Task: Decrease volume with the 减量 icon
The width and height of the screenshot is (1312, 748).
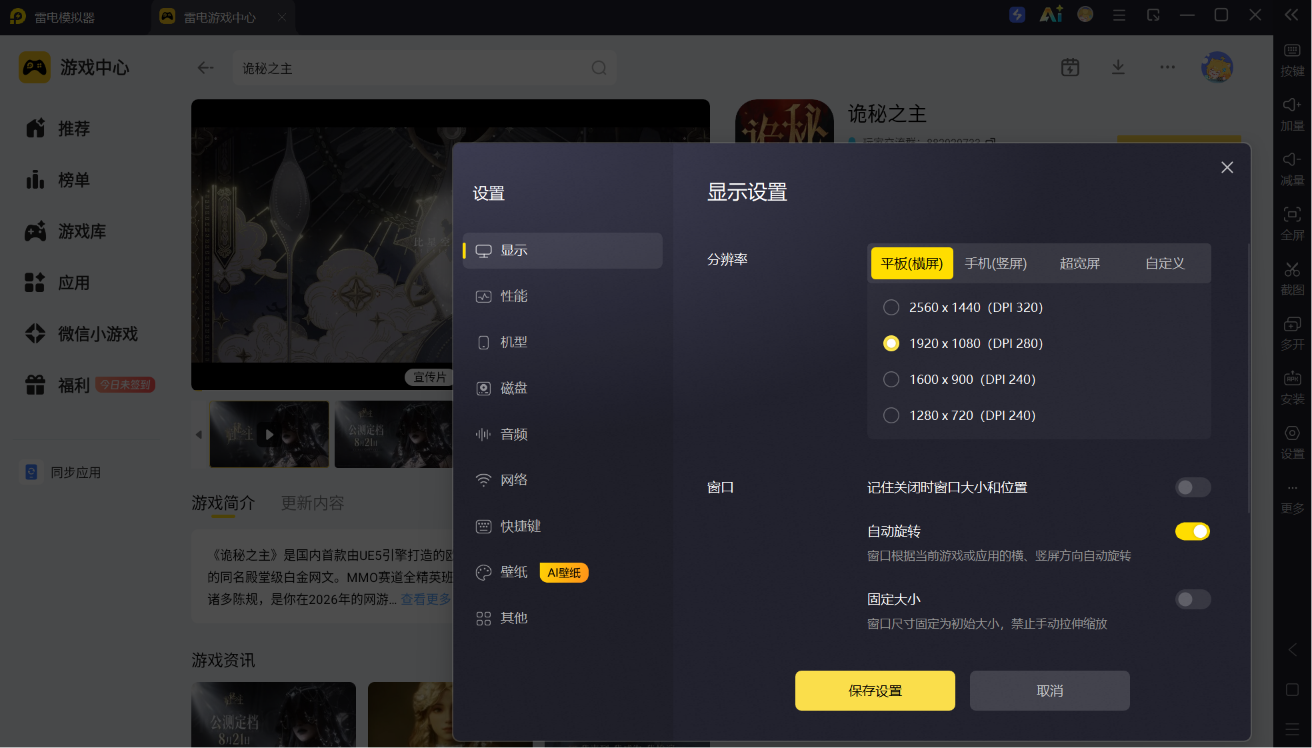Action: point(1292,169)
